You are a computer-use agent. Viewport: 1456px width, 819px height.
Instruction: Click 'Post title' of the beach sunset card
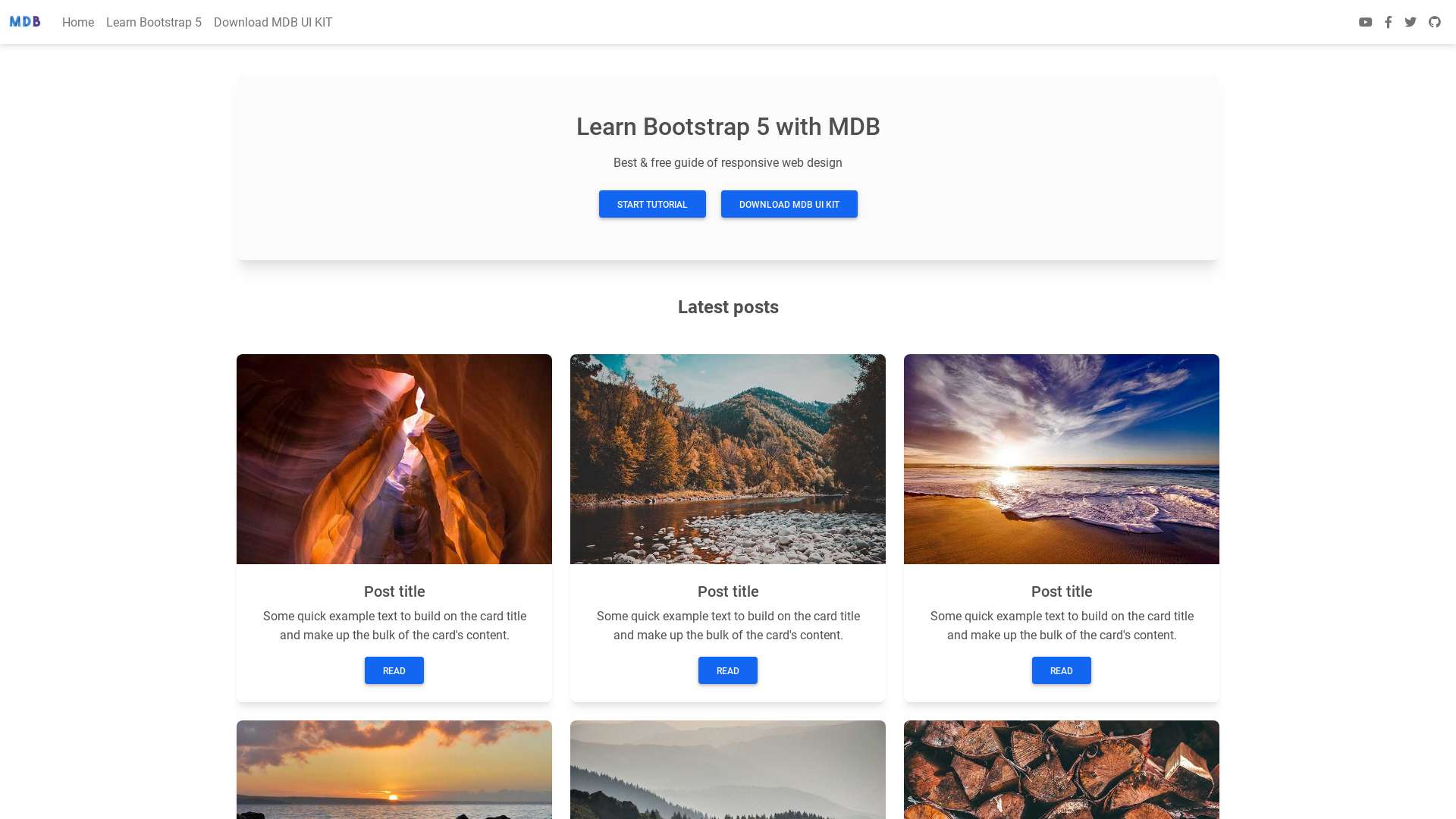1062,591
